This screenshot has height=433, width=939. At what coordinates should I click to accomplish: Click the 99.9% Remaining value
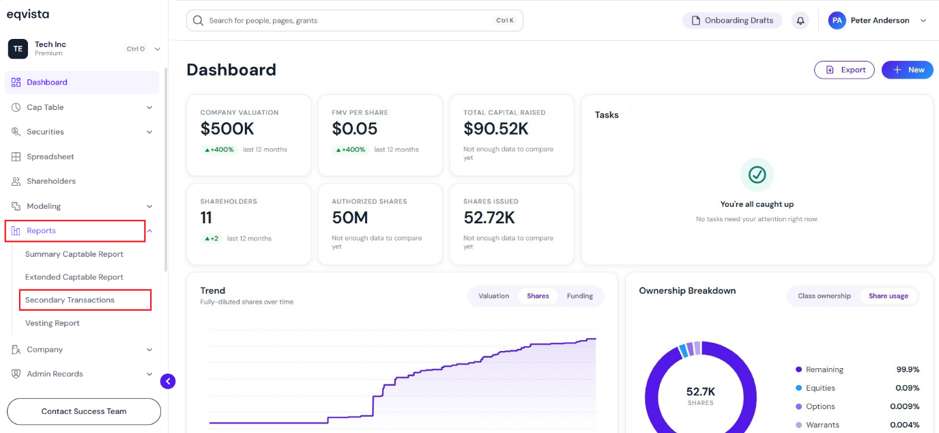point(908,370)
